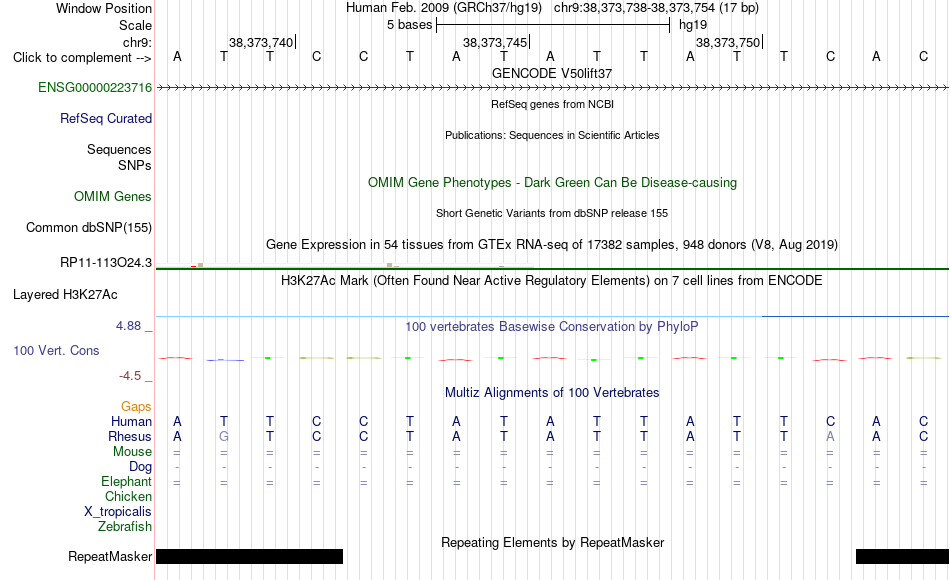Select the Chicken alignment row label
This screenshot has height=580, width=950.
pos(128,496)
